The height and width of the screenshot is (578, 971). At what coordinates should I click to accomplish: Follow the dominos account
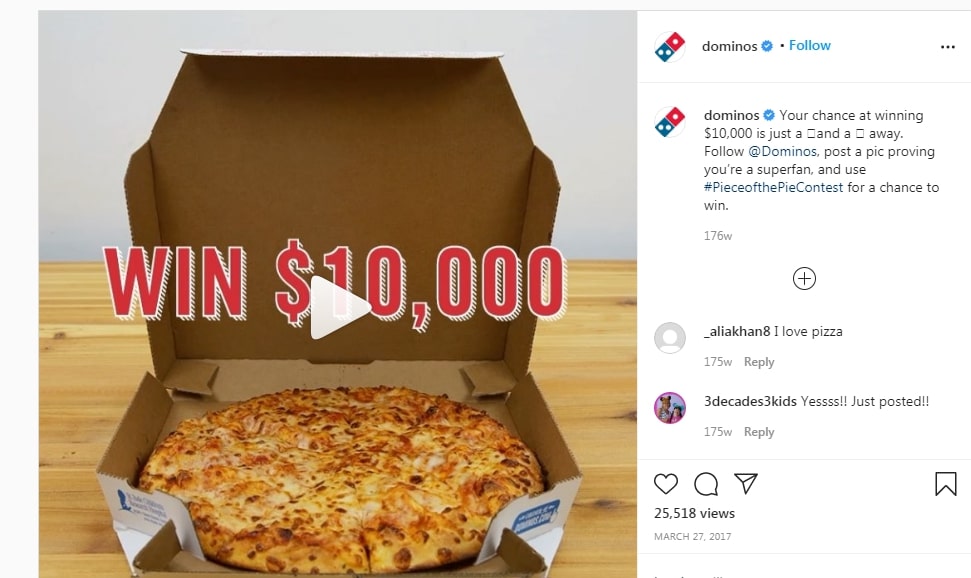click(x=809, y=45)
